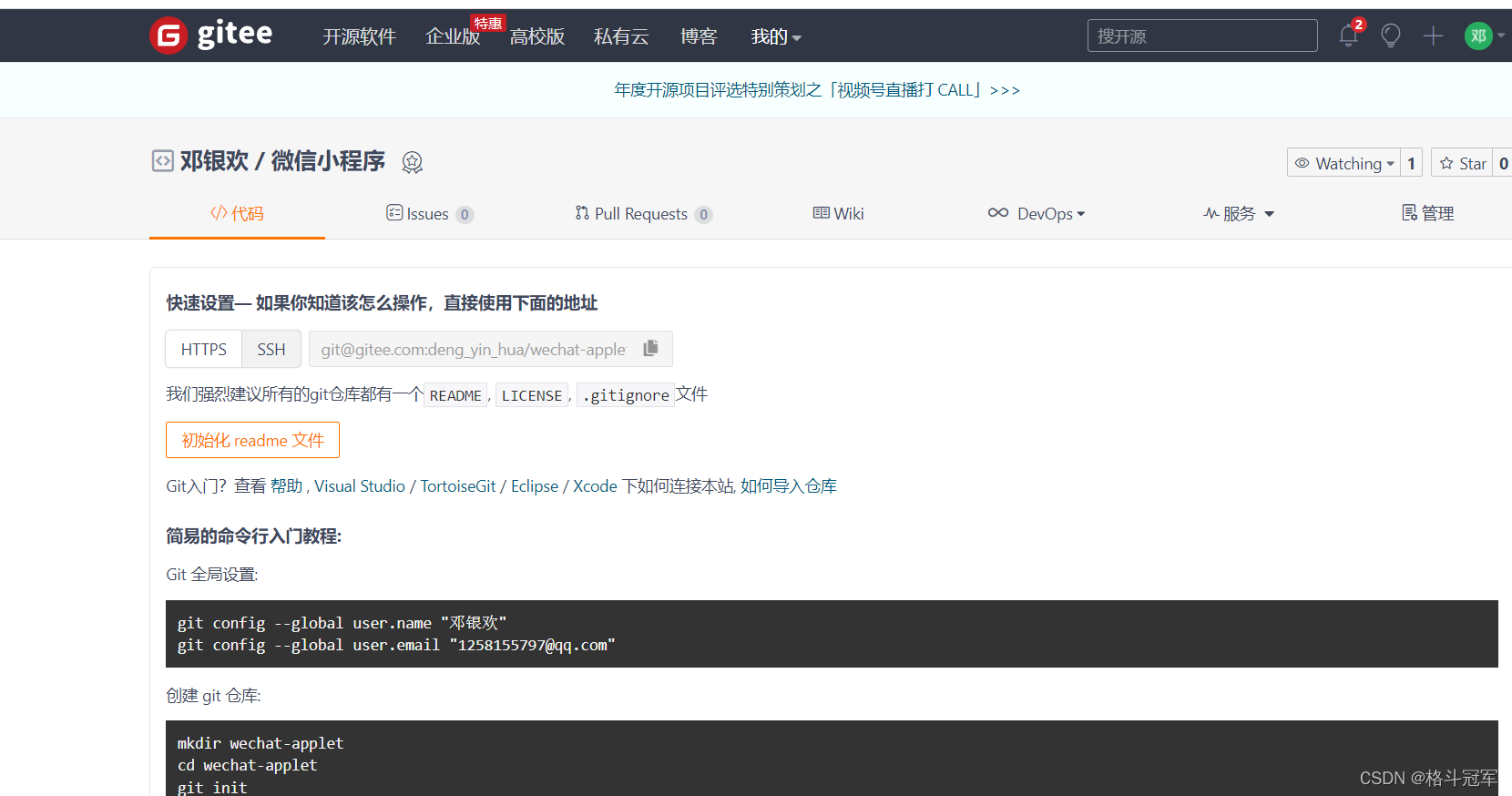Click the badge icon next to repository name
The width and height of the screenshot is (1512, 796).
point(413,162)
